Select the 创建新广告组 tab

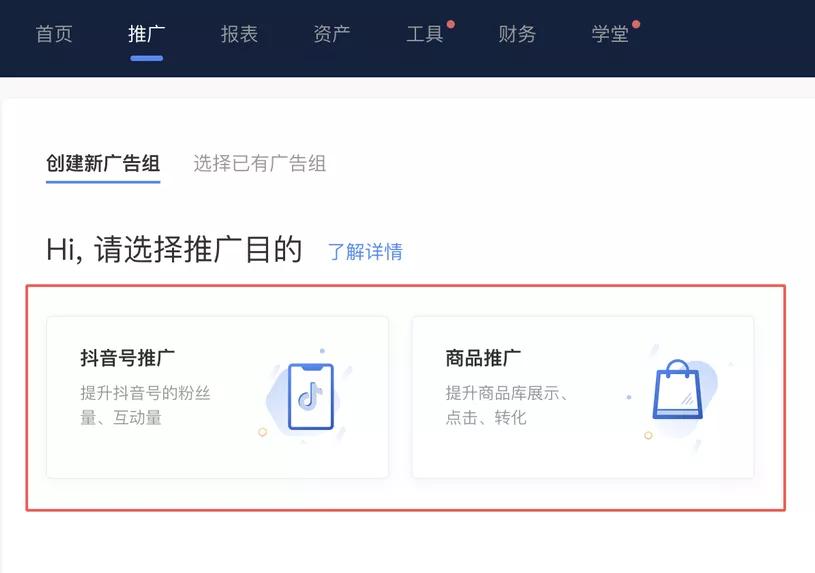103,163
